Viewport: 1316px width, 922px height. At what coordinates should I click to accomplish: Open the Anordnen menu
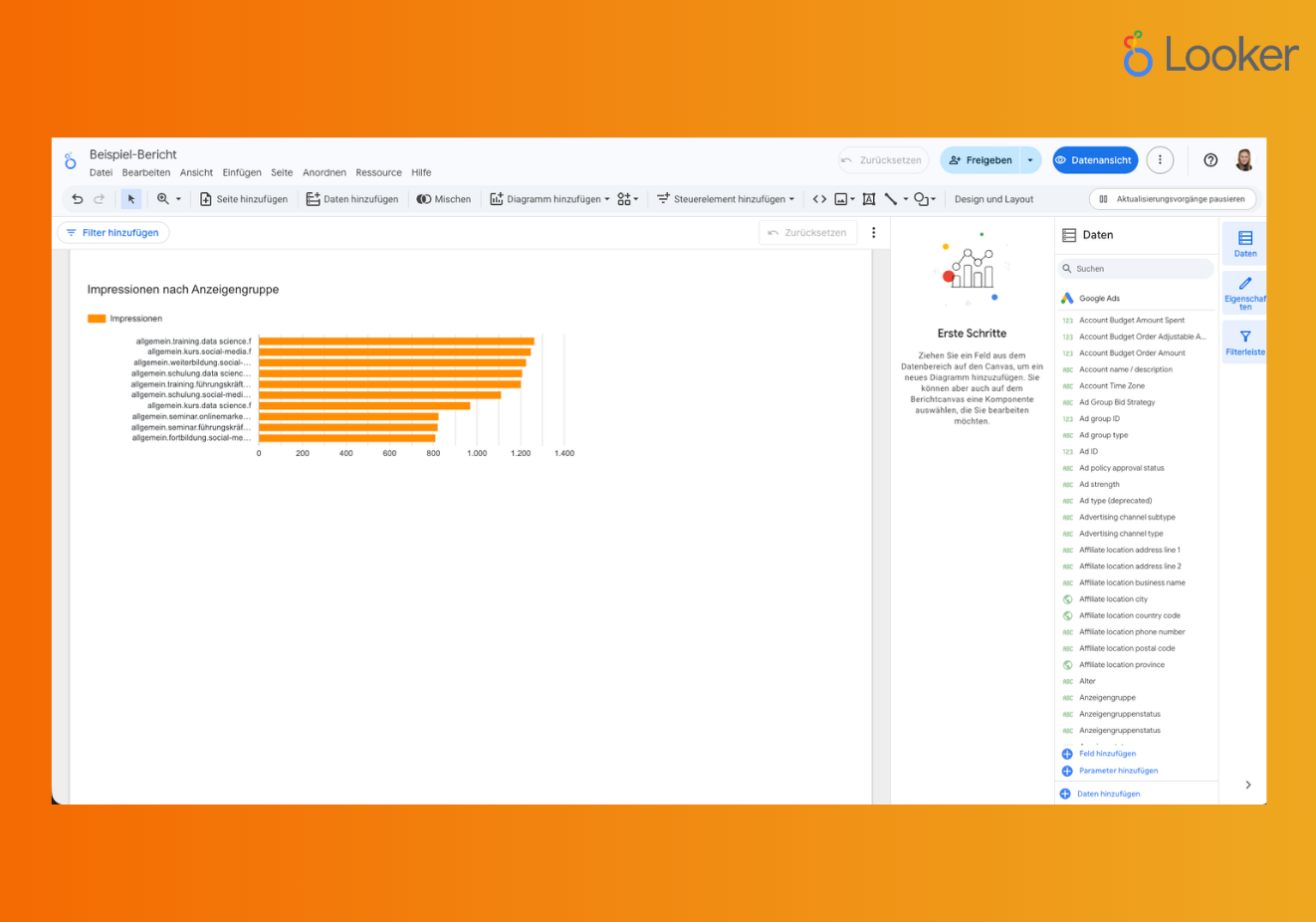pos(325,172)
